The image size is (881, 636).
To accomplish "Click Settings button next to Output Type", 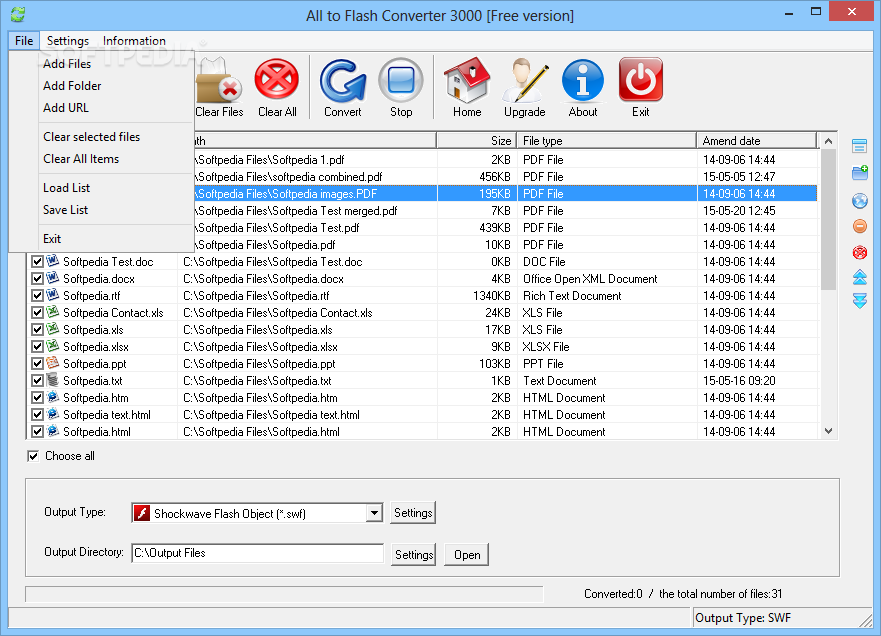I will click(x=413, y=513).
